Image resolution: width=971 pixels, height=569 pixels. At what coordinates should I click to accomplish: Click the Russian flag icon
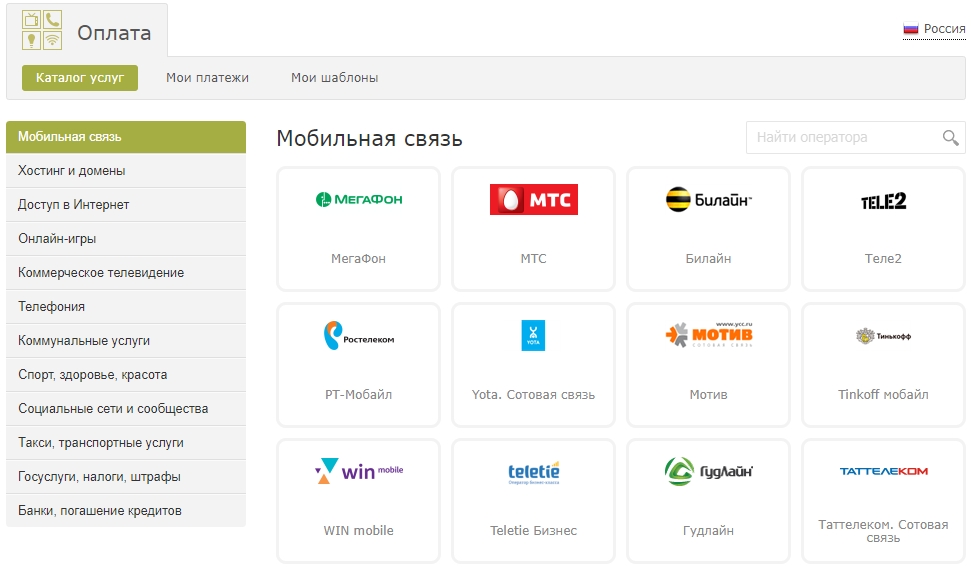pos(910,28)
